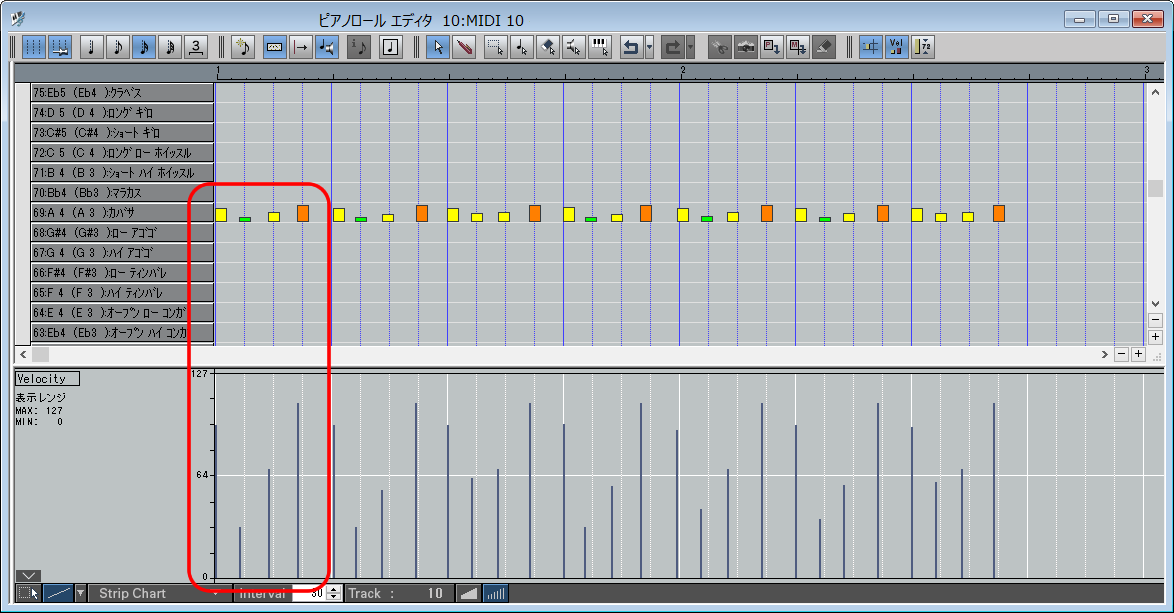1174x613 pixels.
Task: Open the undo history dropdown arrow
Action: [x=650, y=47]
